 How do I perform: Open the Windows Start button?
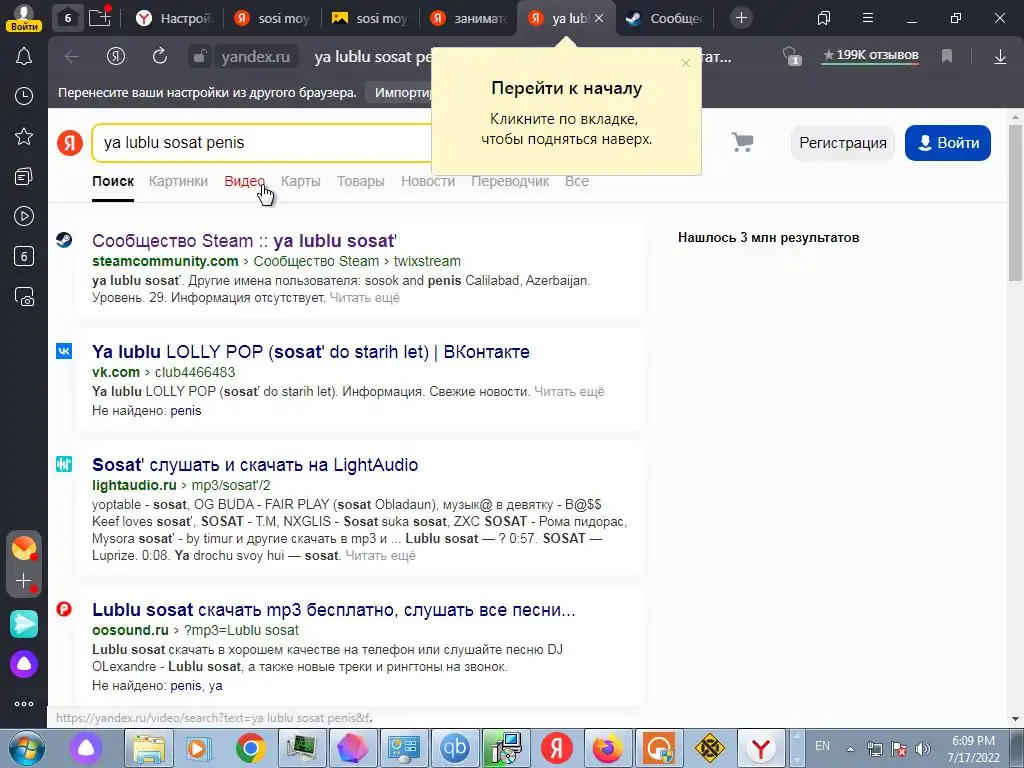click(x=26, y=748)
